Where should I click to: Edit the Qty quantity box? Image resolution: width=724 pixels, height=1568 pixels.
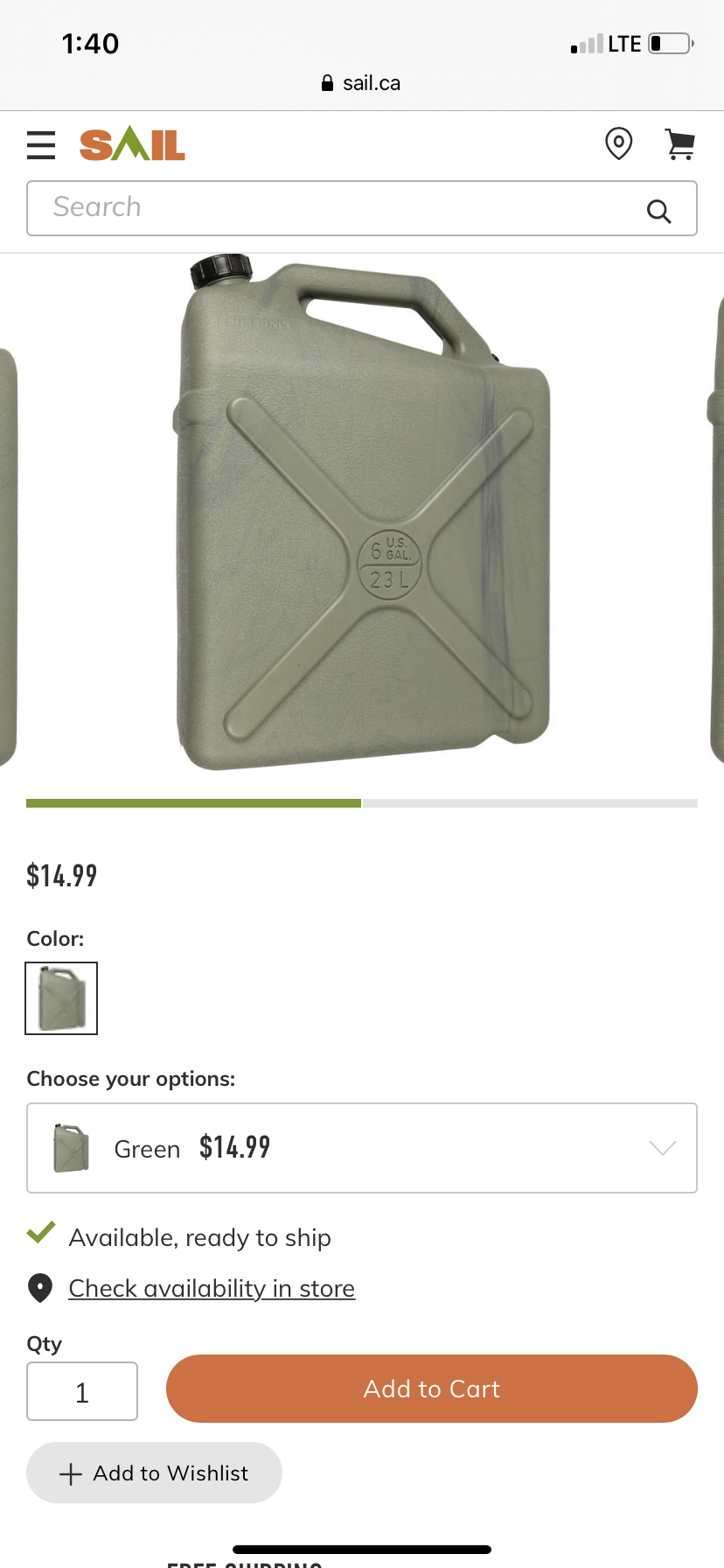click(x=82, y=1391)
